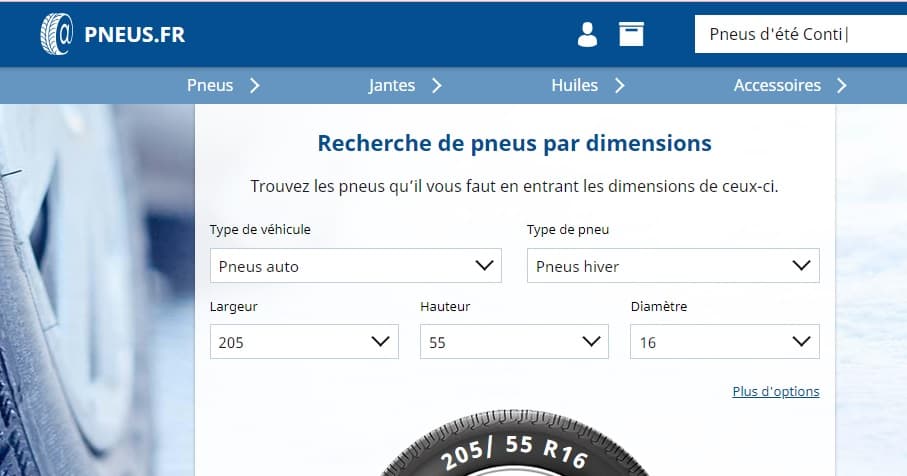
Task: Click the arrow beside Pneus
Action: [255, 86]
